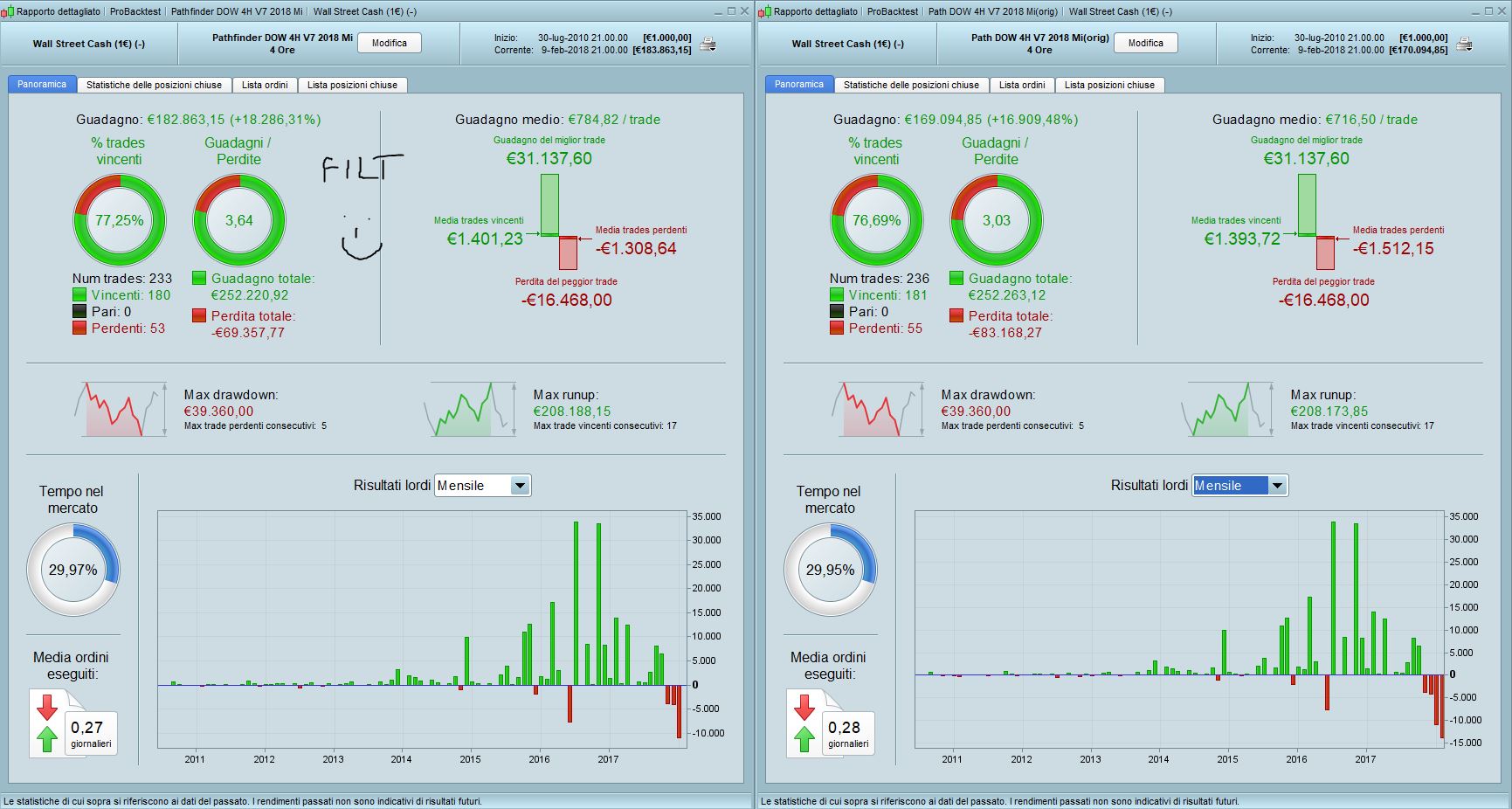Switch to the right Statistiche delle posizioni chiuse tab
This screenshot has height=809, width=1512.
pyautogui.click(x=911, y=85)
